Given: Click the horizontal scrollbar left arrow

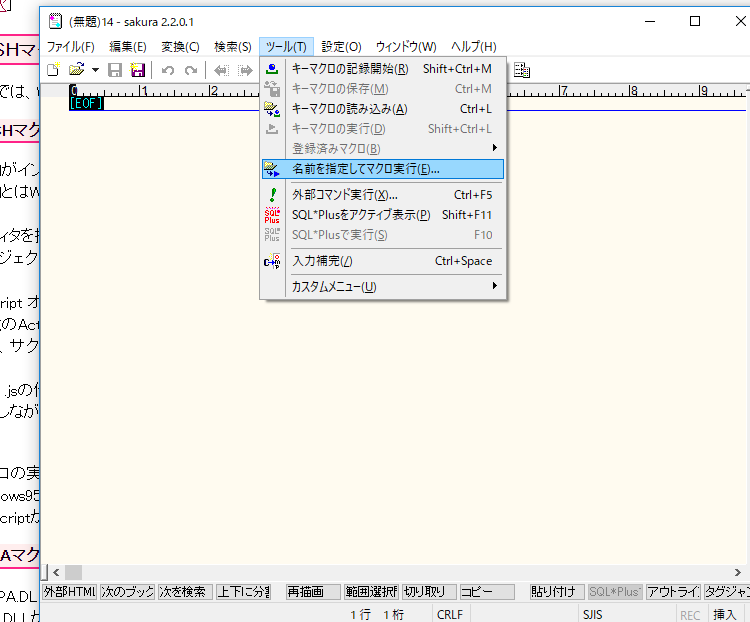Looking at the screenshot, I should 56,572.
